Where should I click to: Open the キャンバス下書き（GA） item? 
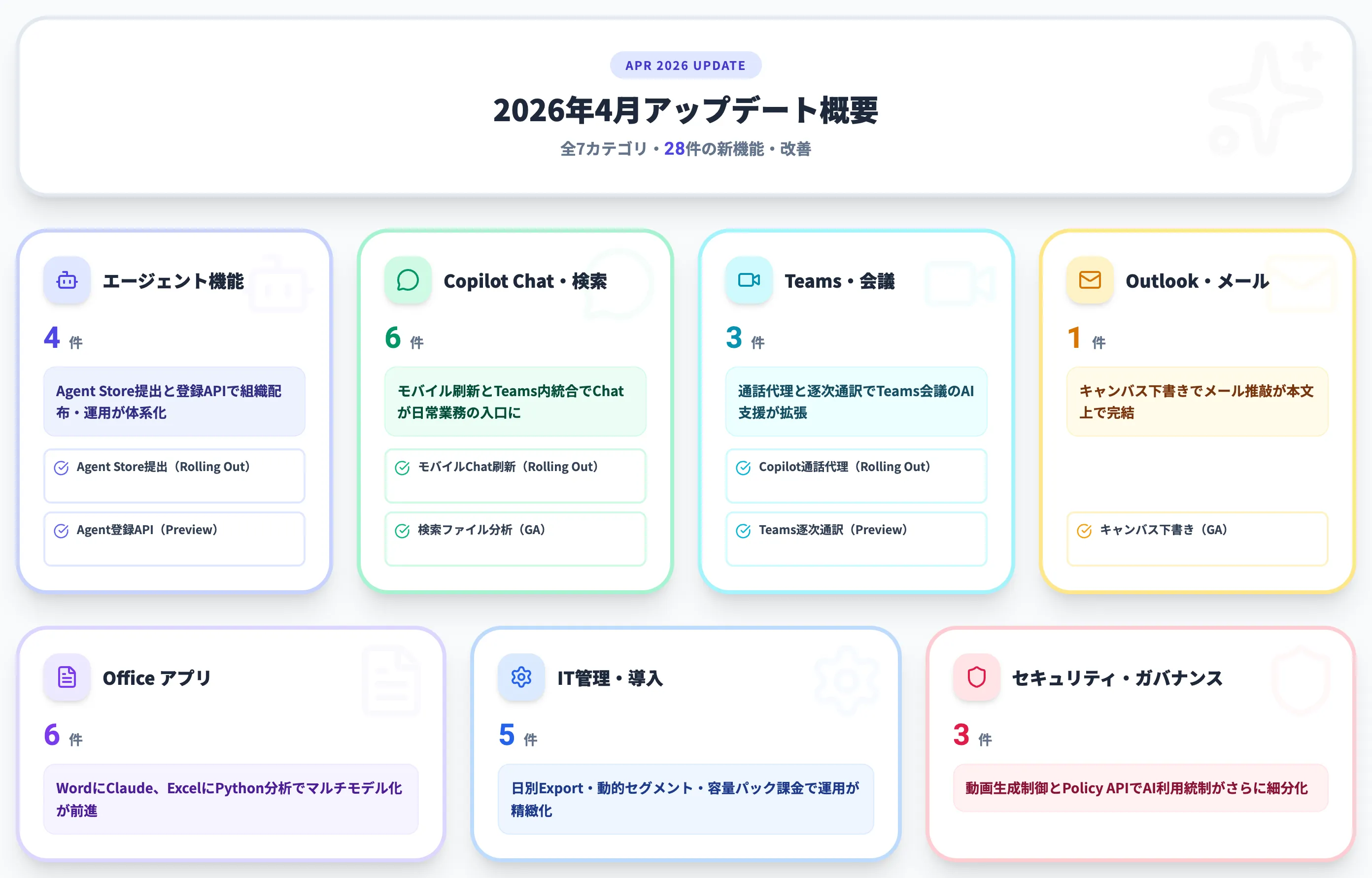(x=1198, y=539)
